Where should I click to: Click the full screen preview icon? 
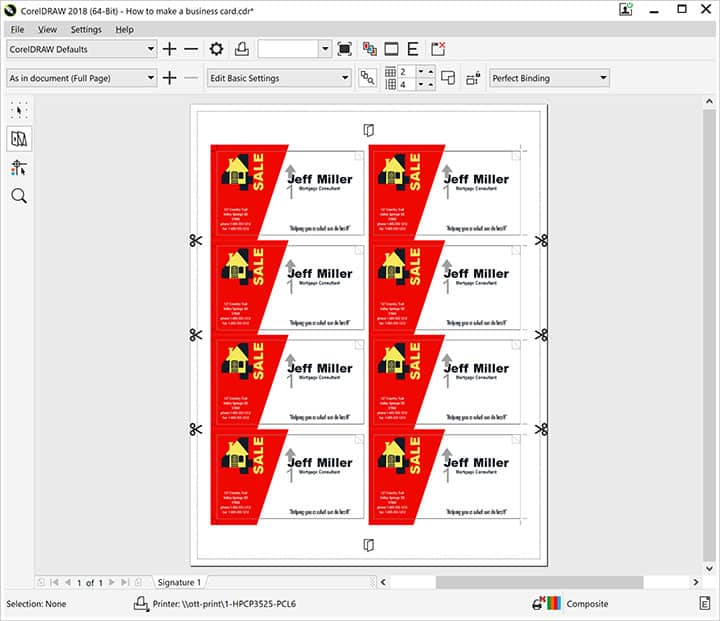[345, 49]
